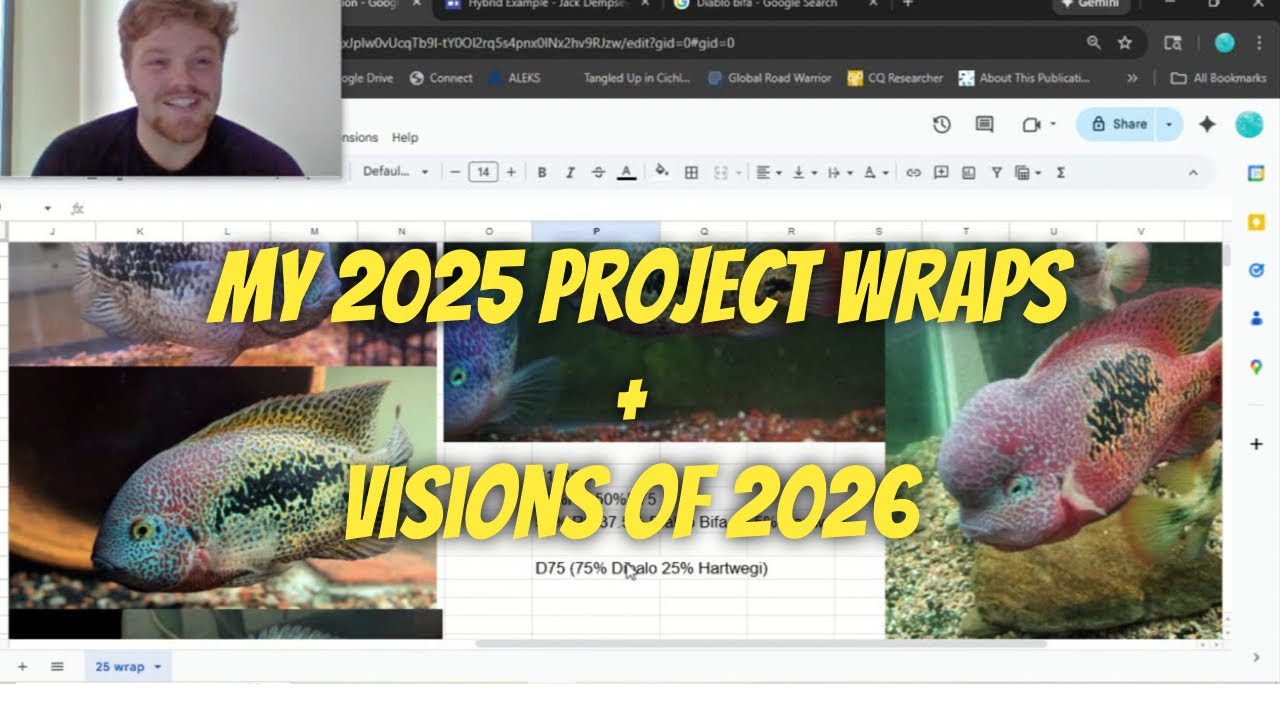Insert a comment toolbar icon

[x=941, y=172]
